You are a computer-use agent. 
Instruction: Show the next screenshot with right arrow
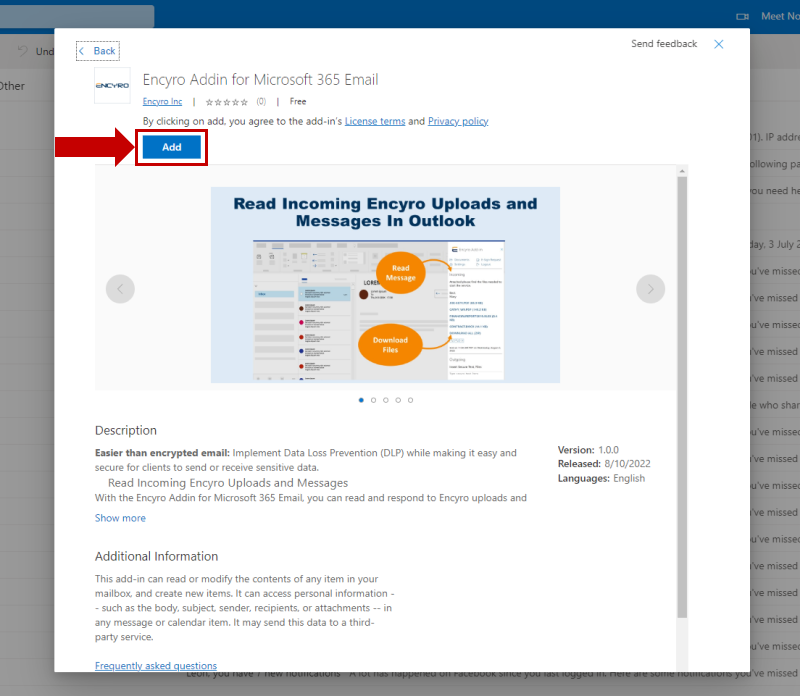point(651,289)
